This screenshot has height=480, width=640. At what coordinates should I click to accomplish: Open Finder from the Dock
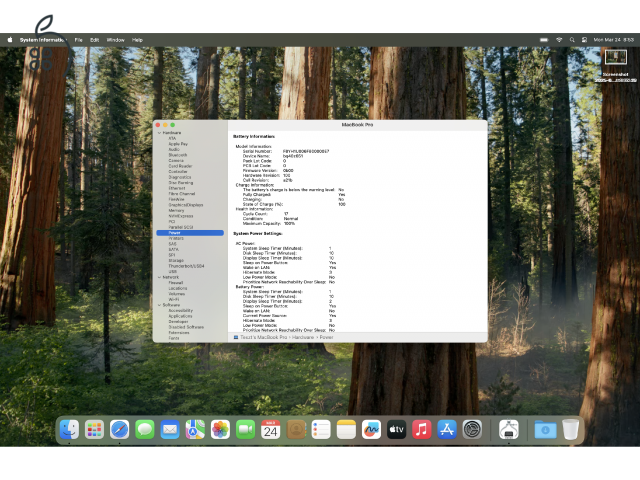pyautogui.click(x=69, y=429)
